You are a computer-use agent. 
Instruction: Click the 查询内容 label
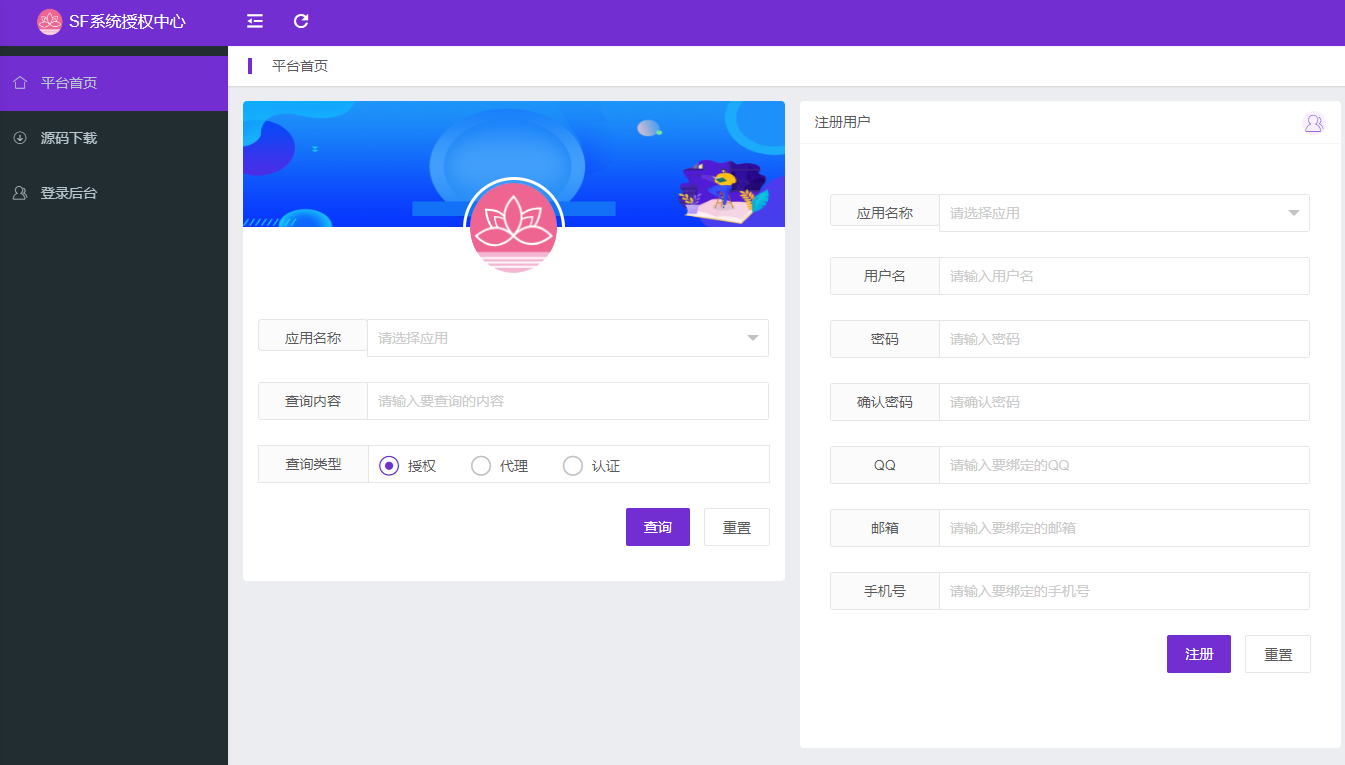[313, 401]
